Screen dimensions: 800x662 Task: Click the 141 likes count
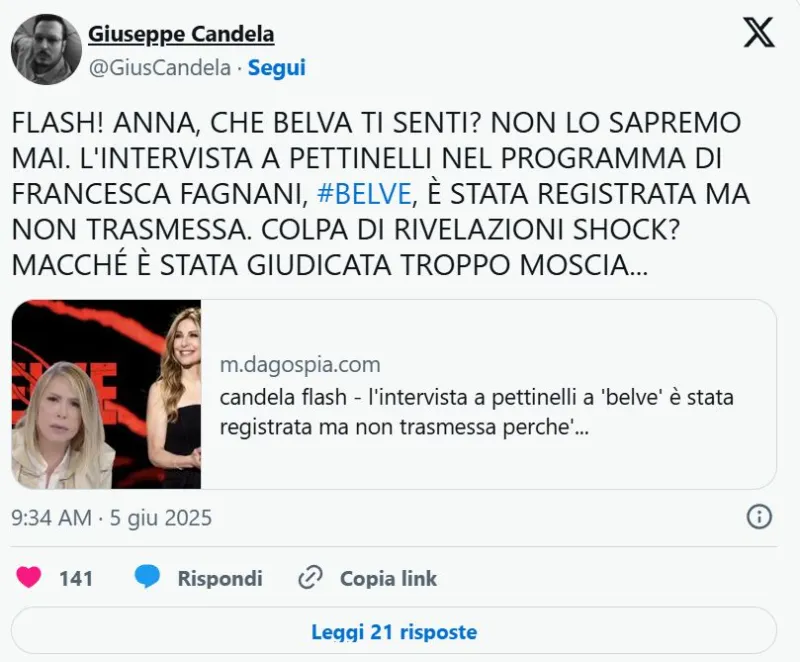[x=76, y=578]
